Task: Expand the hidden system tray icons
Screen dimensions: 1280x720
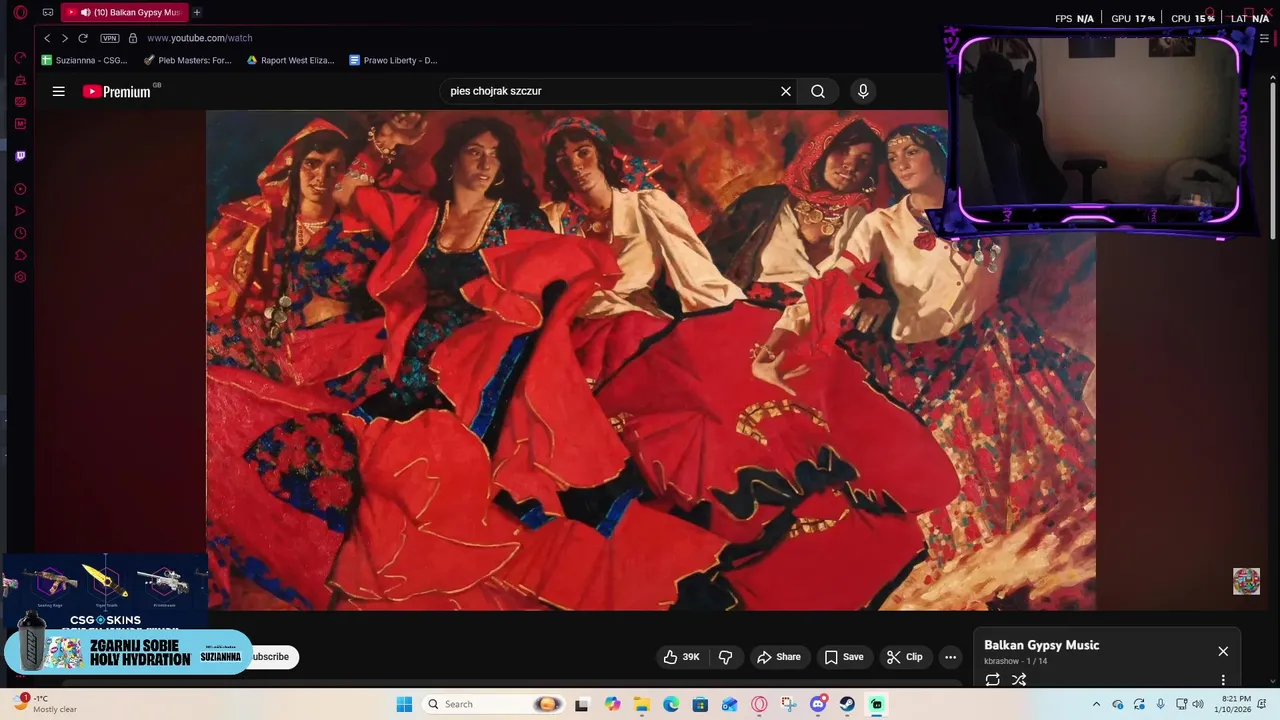Action: pyautogui.click(x=1096, y=704)
